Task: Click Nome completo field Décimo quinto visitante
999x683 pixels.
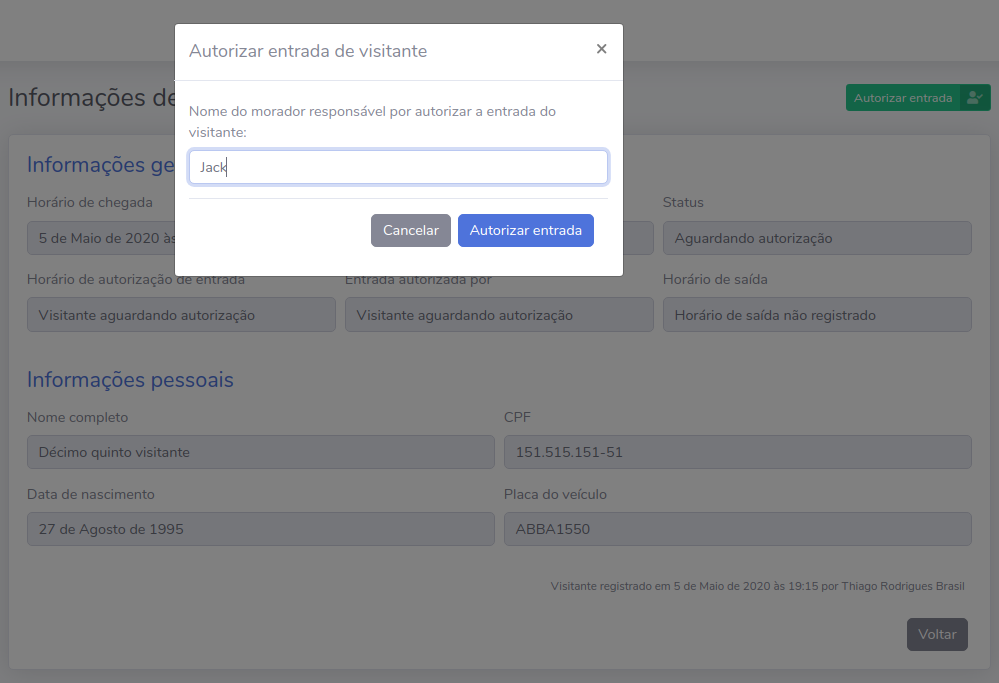Action: point(261,452)
